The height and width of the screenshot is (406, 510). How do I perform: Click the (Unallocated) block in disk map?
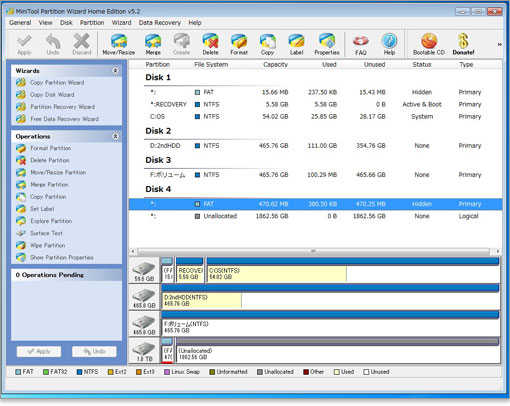338,351
